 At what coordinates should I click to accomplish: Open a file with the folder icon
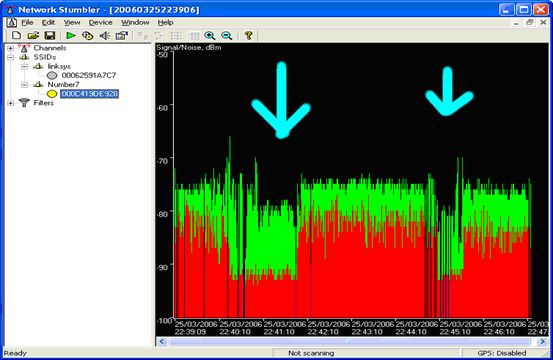[33, 35]
